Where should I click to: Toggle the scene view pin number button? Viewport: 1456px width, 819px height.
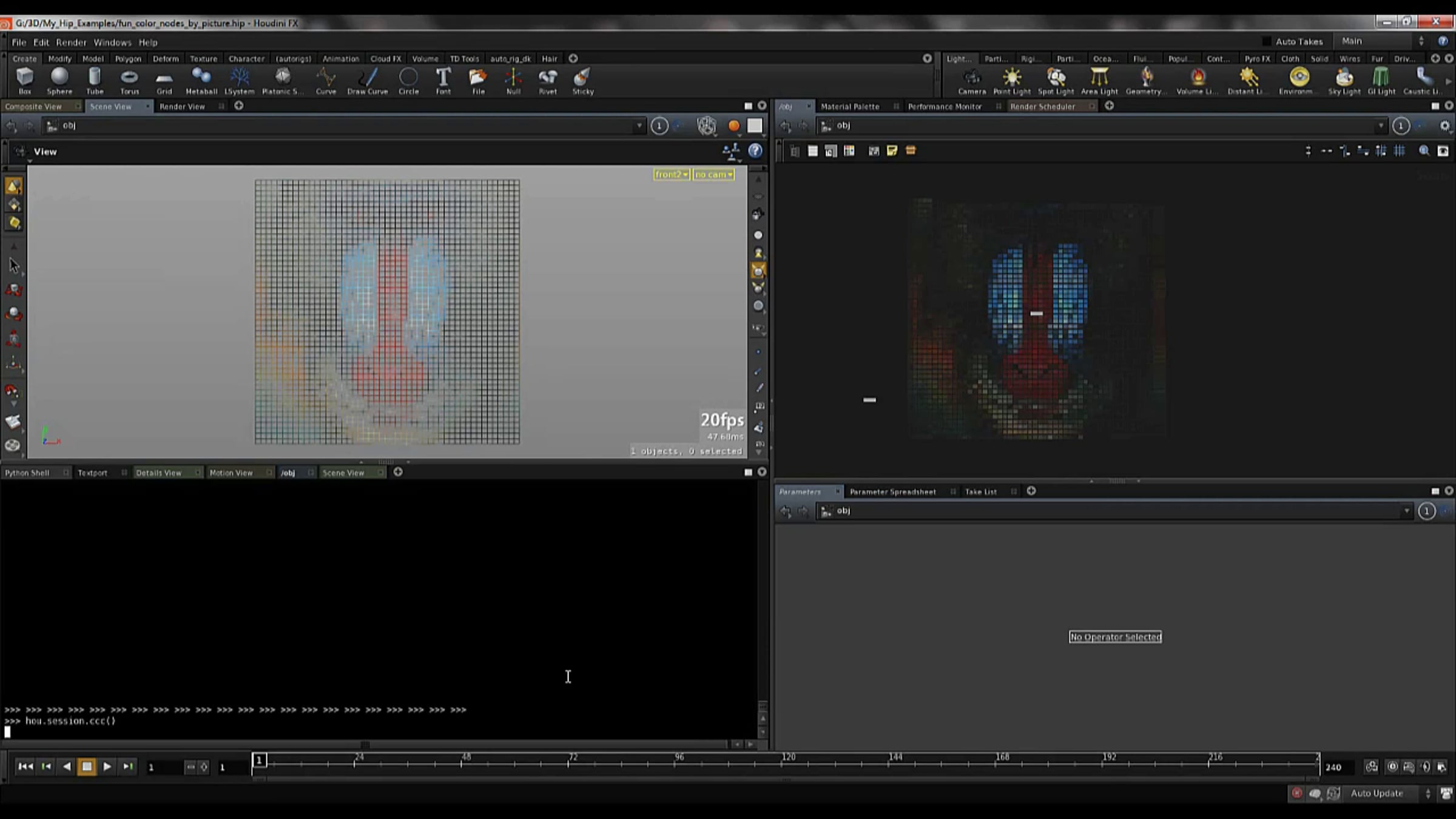coord(659,126)
